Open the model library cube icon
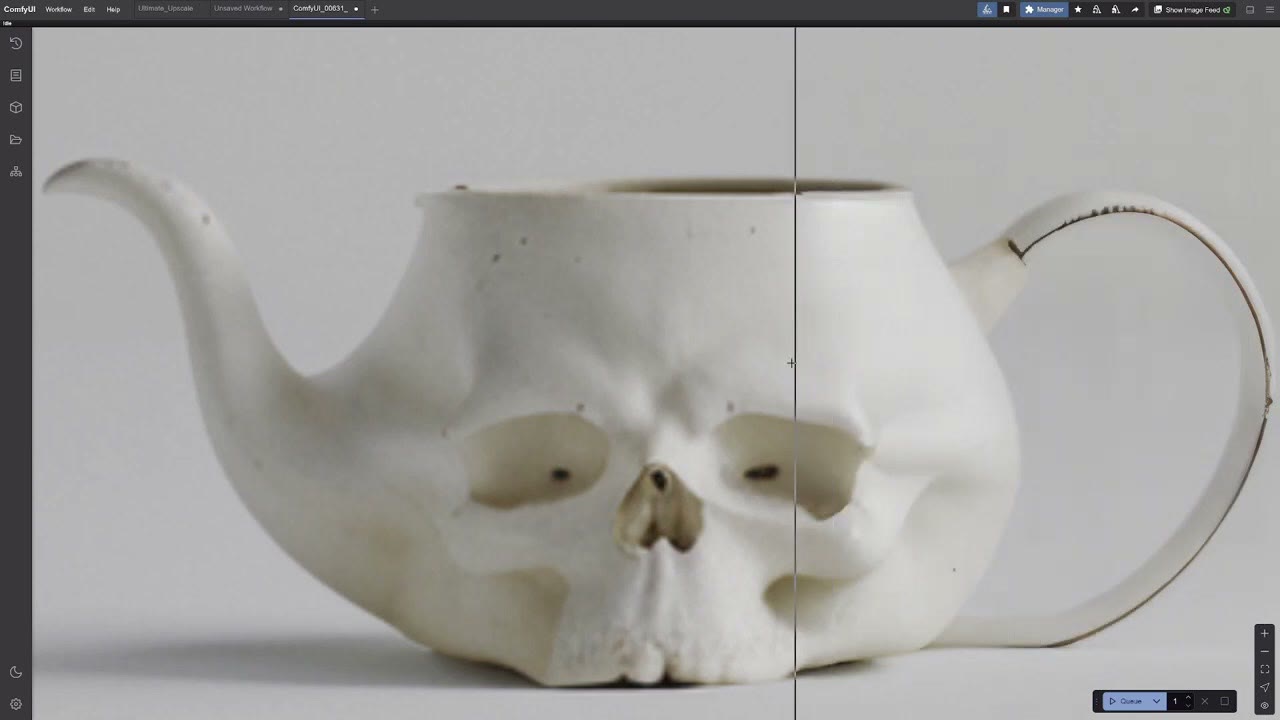Screen dimensions: 1280x720 coord(16,107)
